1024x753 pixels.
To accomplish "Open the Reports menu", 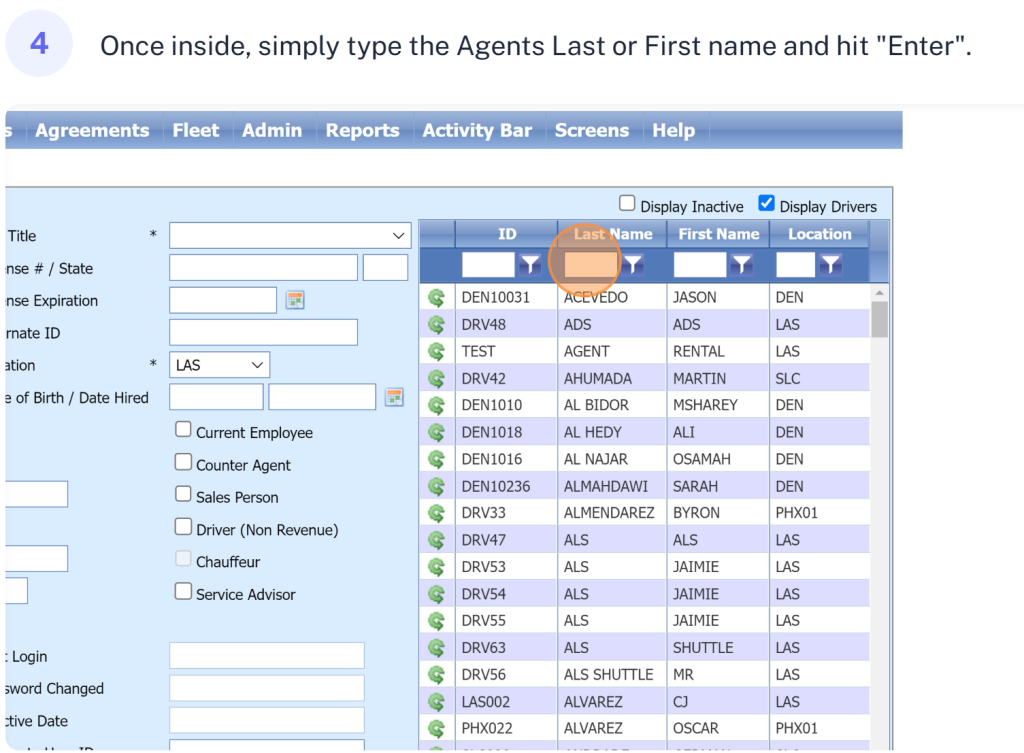I will click(362, 130).
